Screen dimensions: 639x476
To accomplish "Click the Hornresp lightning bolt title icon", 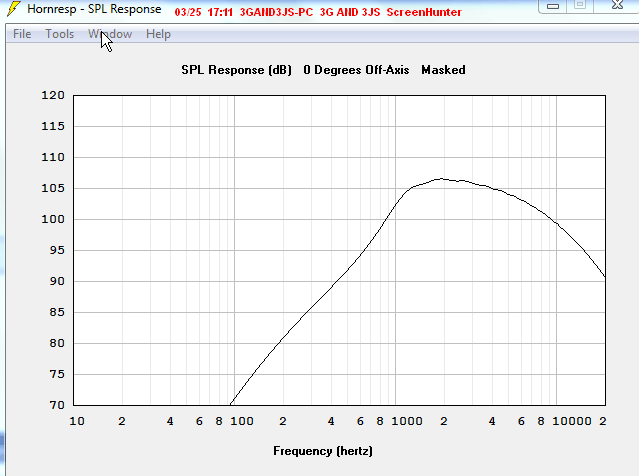I will pyautogui.click(x=14, y=9).
